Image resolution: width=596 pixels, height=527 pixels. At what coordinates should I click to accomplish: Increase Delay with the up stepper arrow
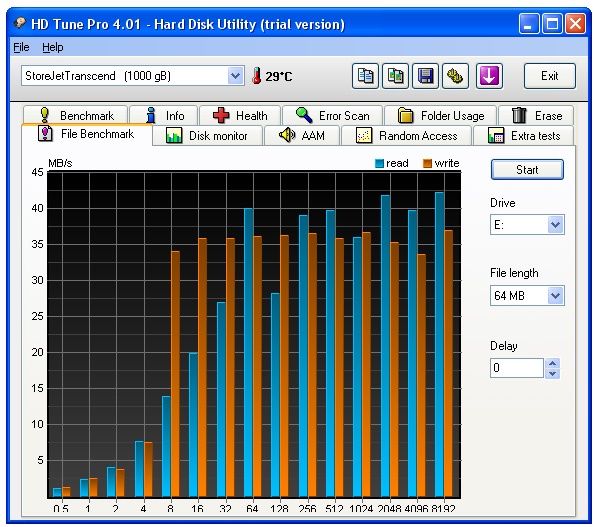click(552, 363)
